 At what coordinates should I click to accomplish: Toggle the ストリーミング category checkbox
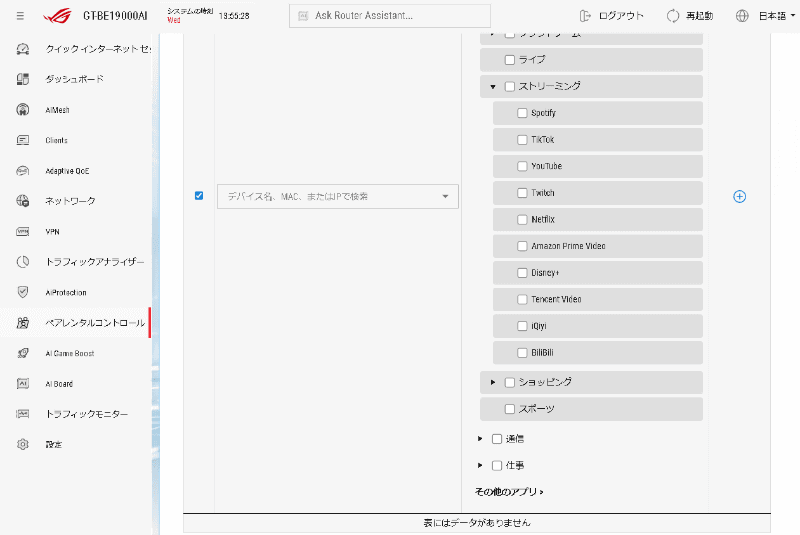509,86
